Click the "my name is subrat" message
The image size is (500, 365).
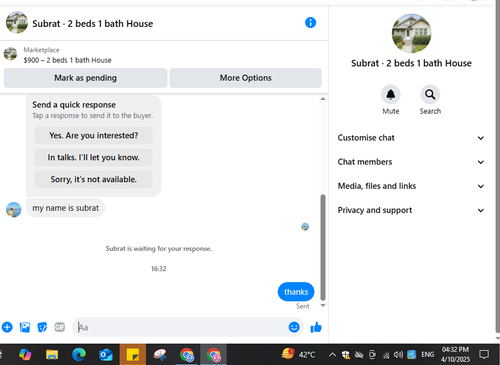(x=65, y=208)
